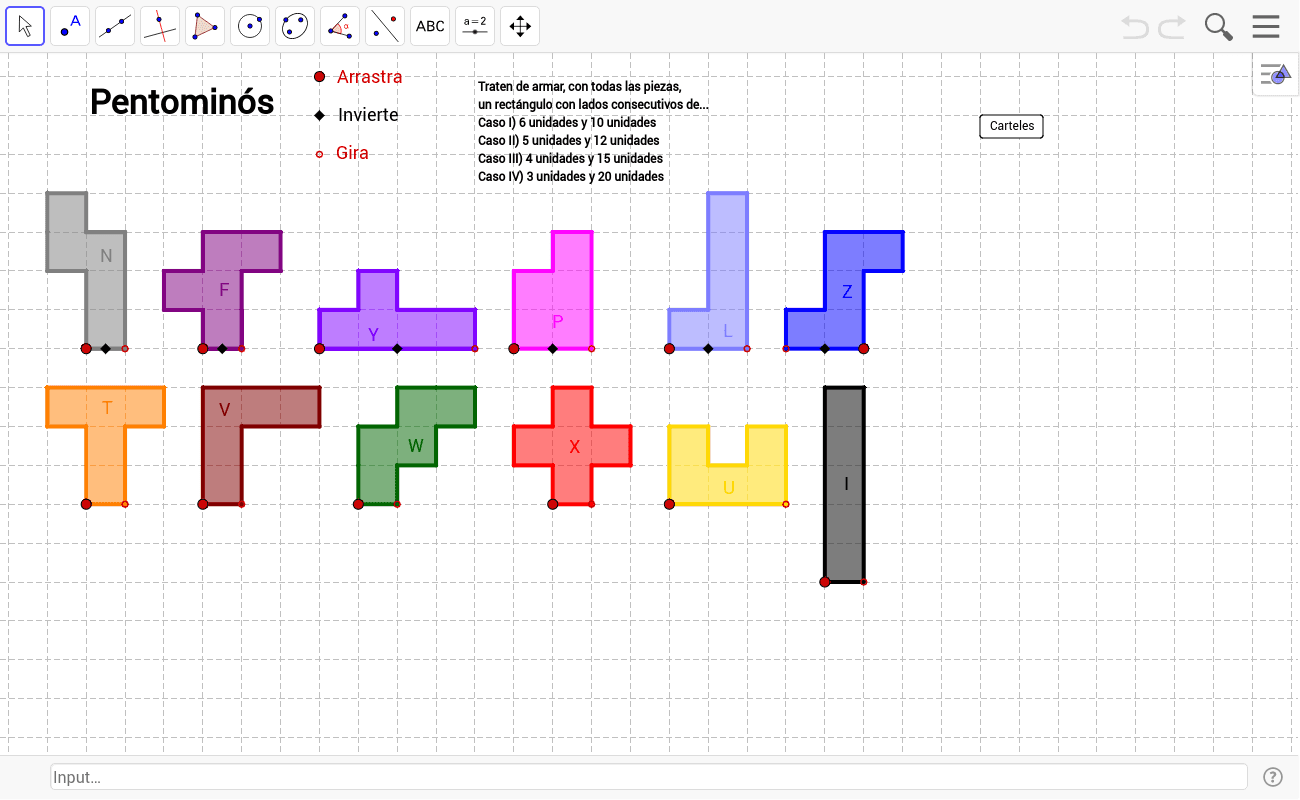Click N piece black flip diamond

[106, 349]
